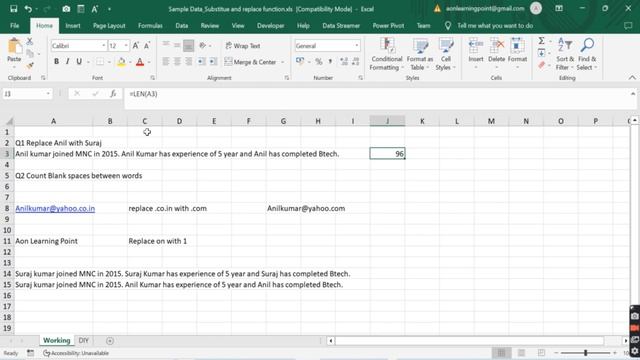Viewport: 640px width, 360px height.
Task: Apply the yellow fill color bucket
Action: tap(121, 62)
